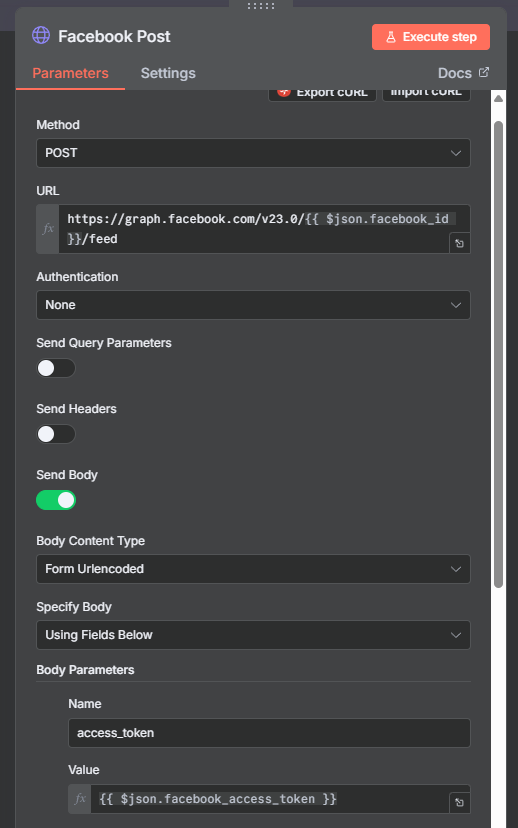518x828 pixels.
Task: Open Specify Body dropdown
Action: 253,635
